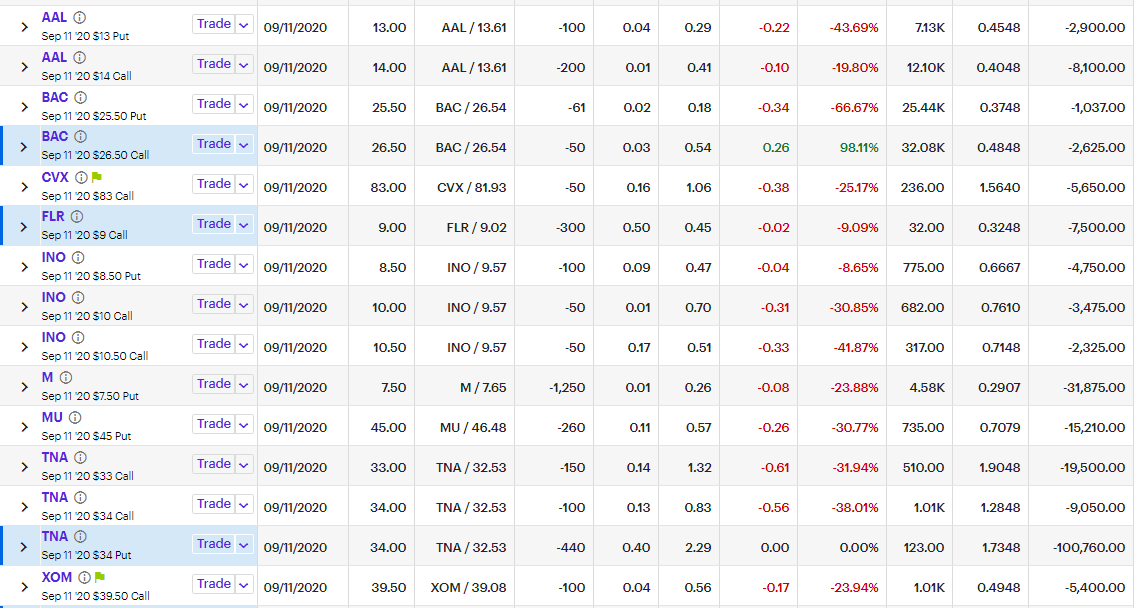Open AAL symbol link in $14 Call row

coord(54,57)
